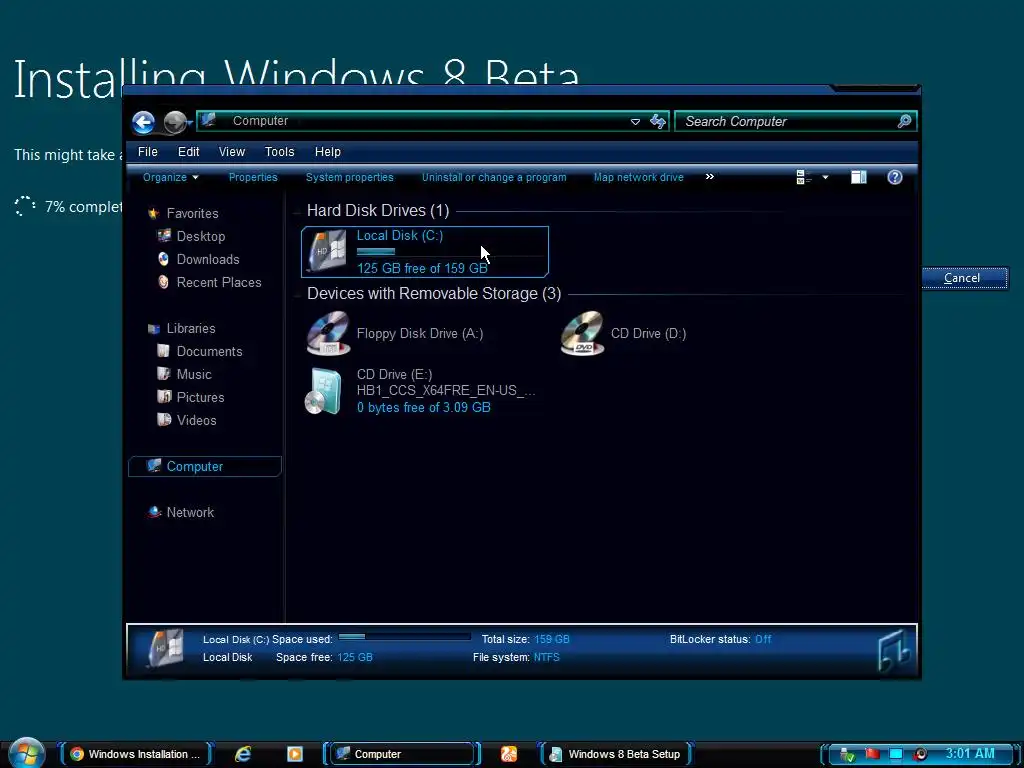
Task: Open Downloads in the Favorites list
Action: click(208, 259)
